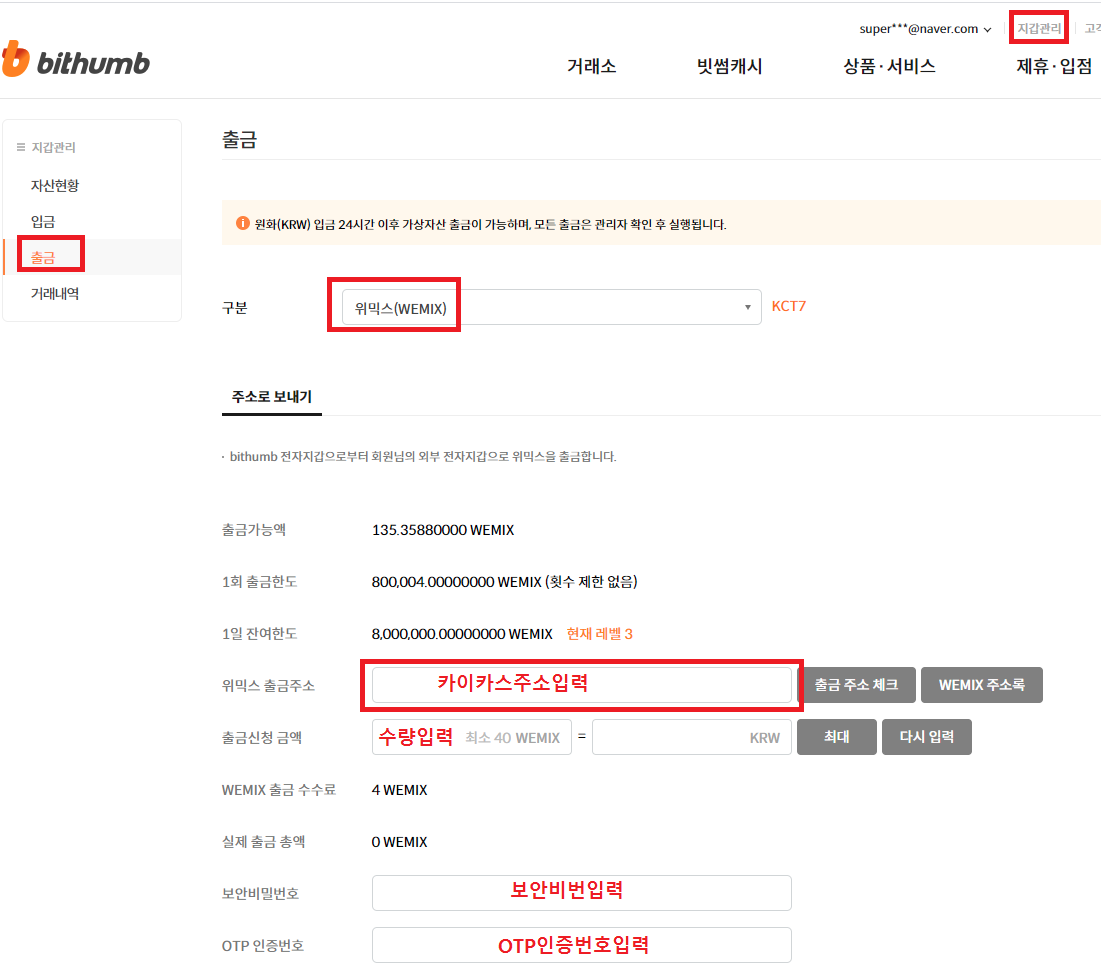Open the 위믹스(WEMIX) asset dropdown
The height and width of the screenshot is (976, 1101).
(x=551, y=308)
